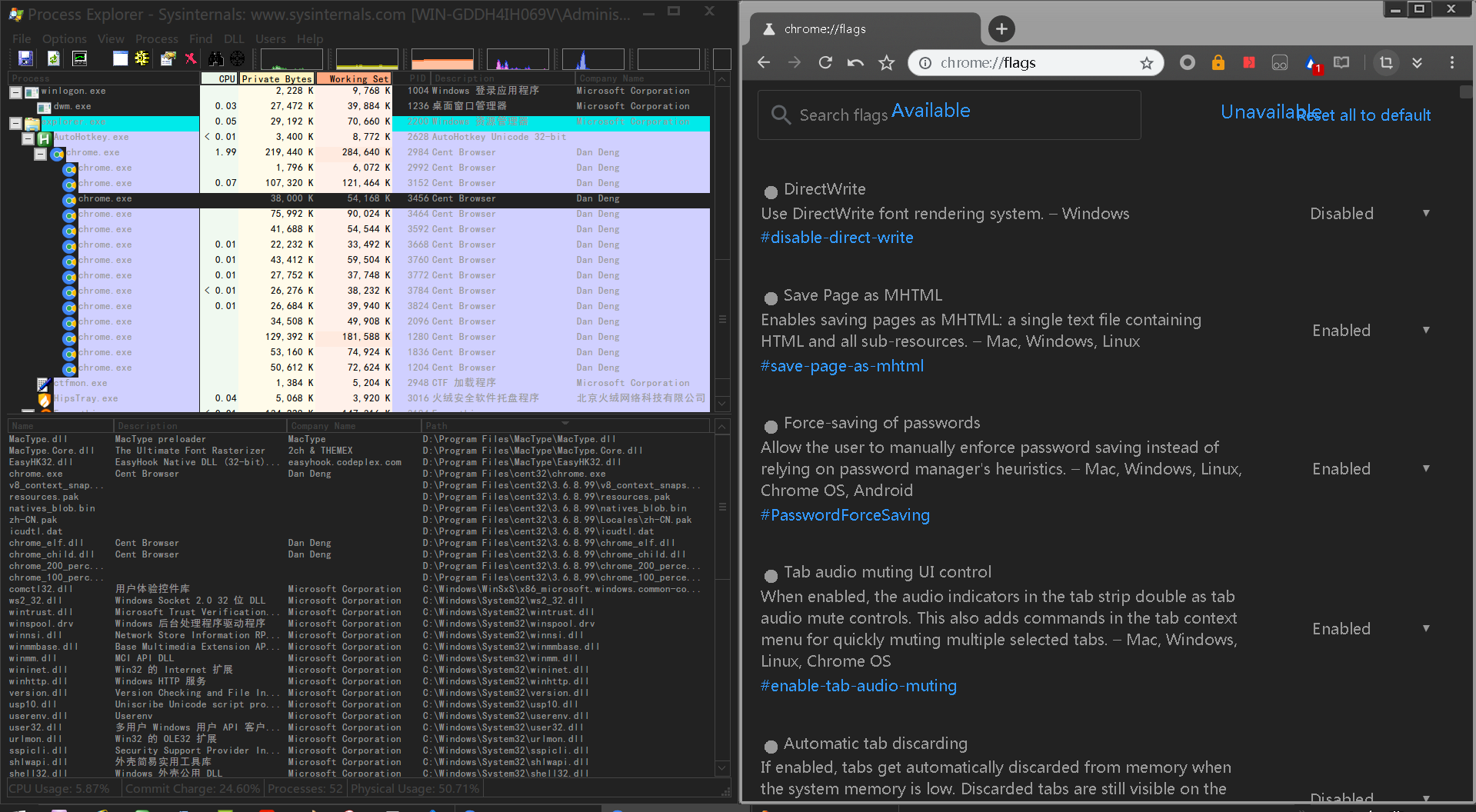The height and width of the screenshot is (812, 1476).
Task: Open System Information graph icon
Action: click(x=79, y=58)
